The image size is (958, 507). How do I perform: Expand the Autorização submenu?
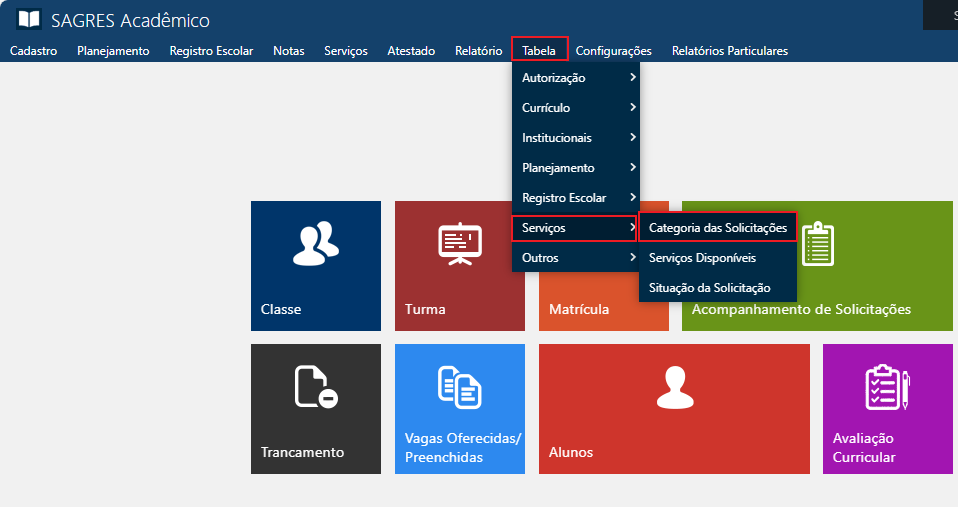574,78
